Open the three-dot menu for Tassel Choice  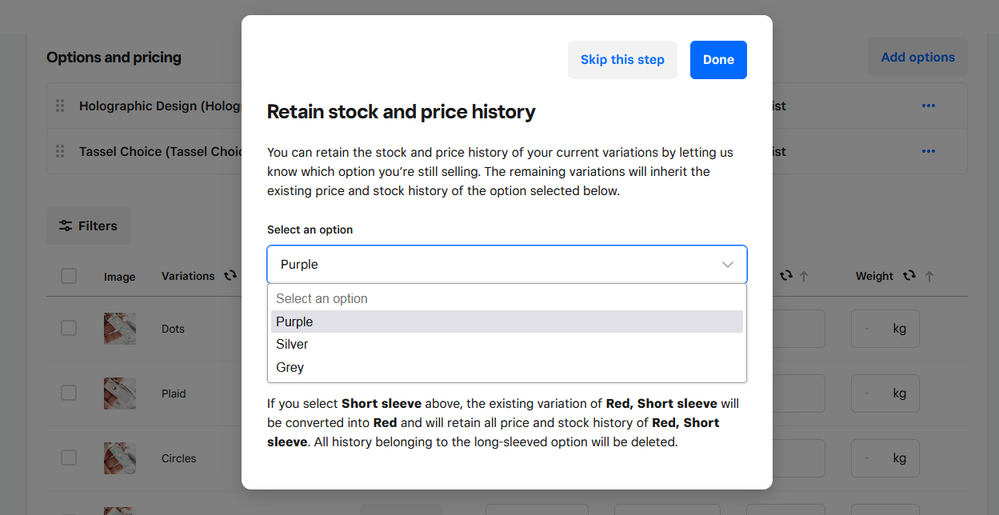(928, 152)
